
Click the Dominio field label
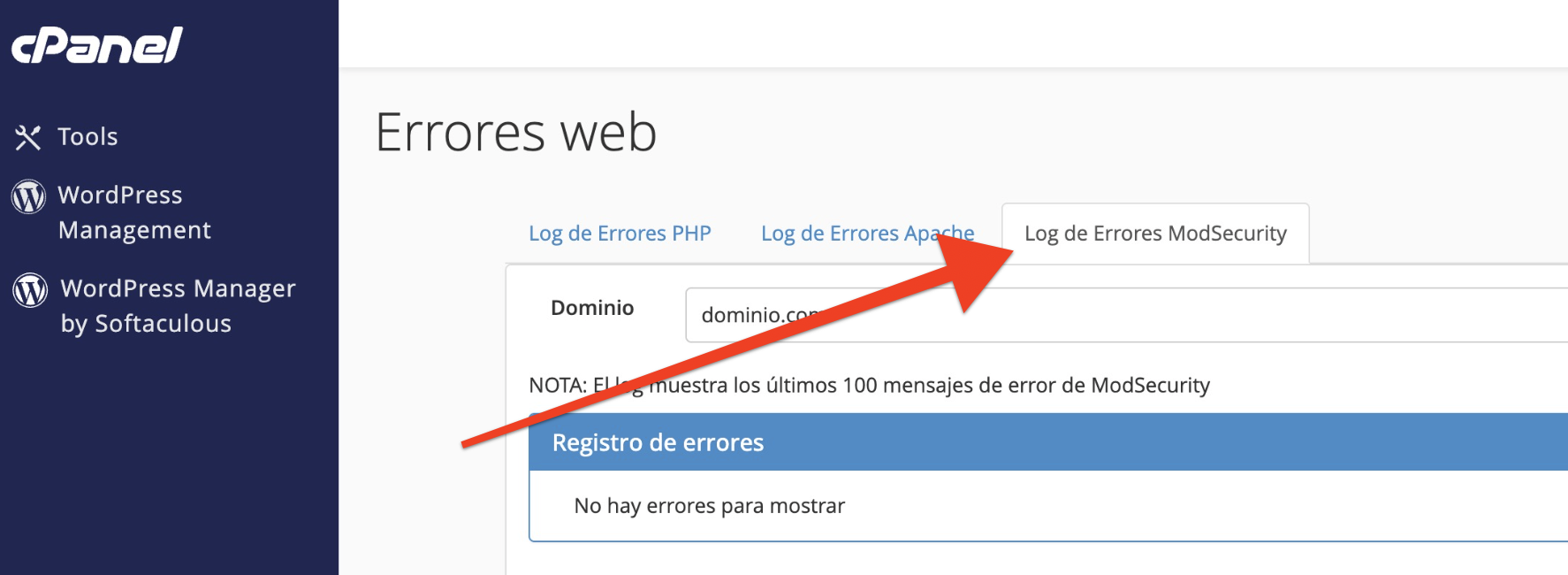pyautogui.click(x=592, y=308)
